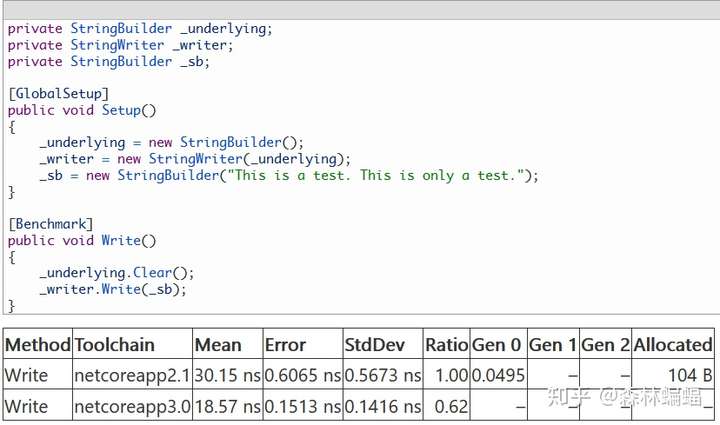Click the Ratio column header
Image resolution: width=720 pixels, height=425 pixels.
point(446,345)
